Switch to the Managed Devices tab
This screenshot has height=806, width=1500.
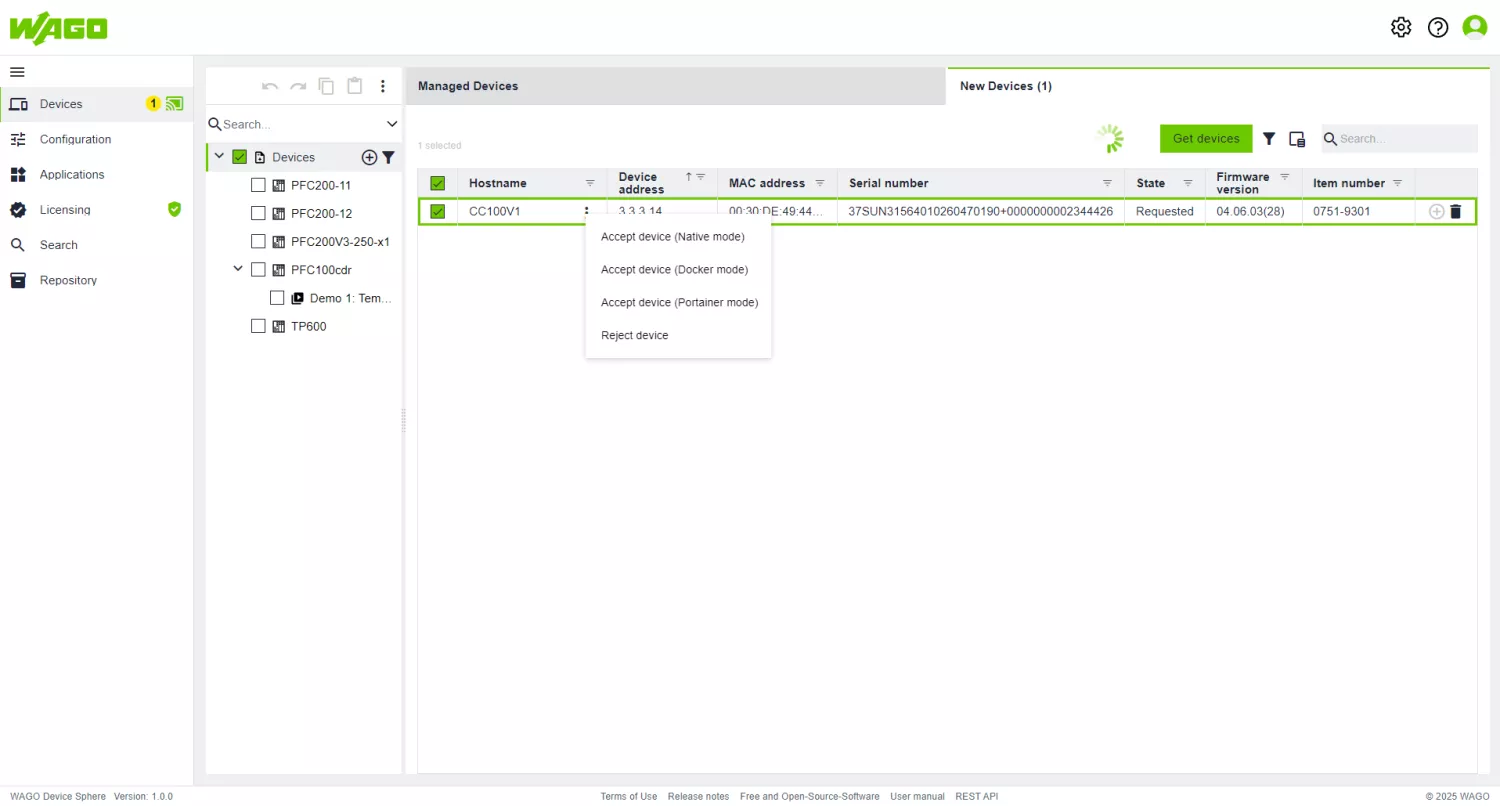675,86
